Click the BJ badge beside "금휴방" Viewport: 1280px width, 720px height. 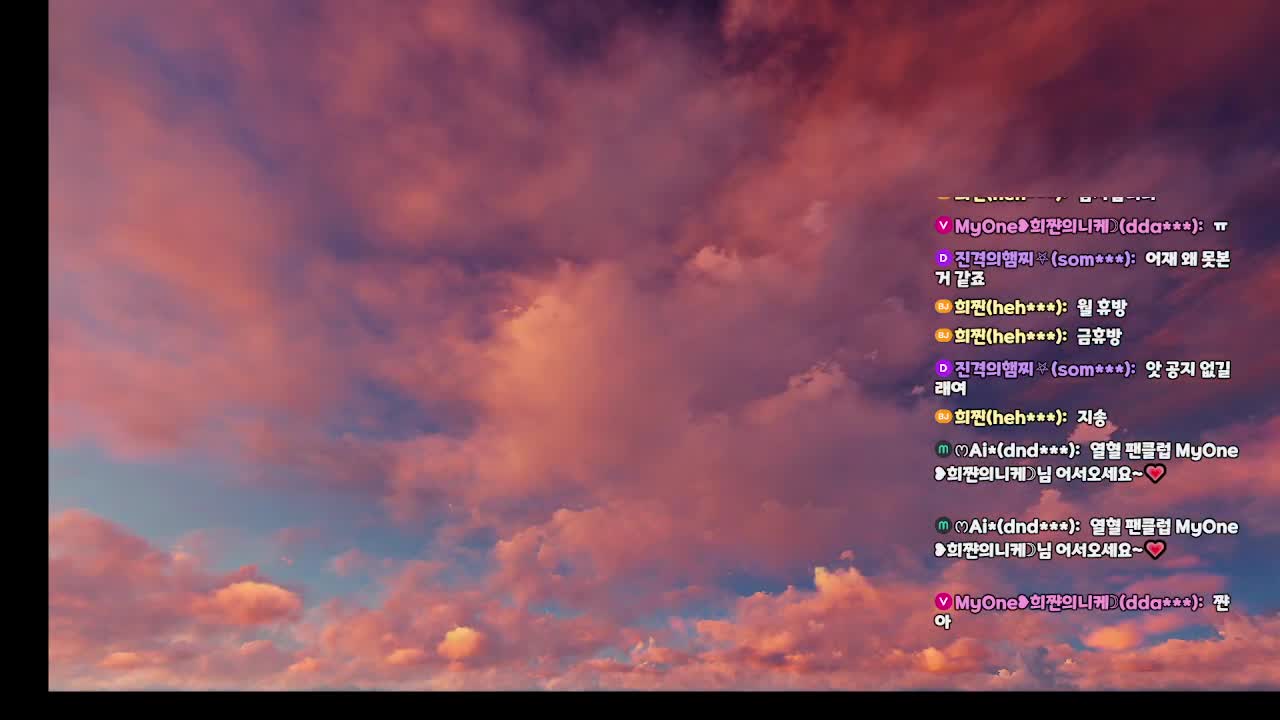pos(943,336)
